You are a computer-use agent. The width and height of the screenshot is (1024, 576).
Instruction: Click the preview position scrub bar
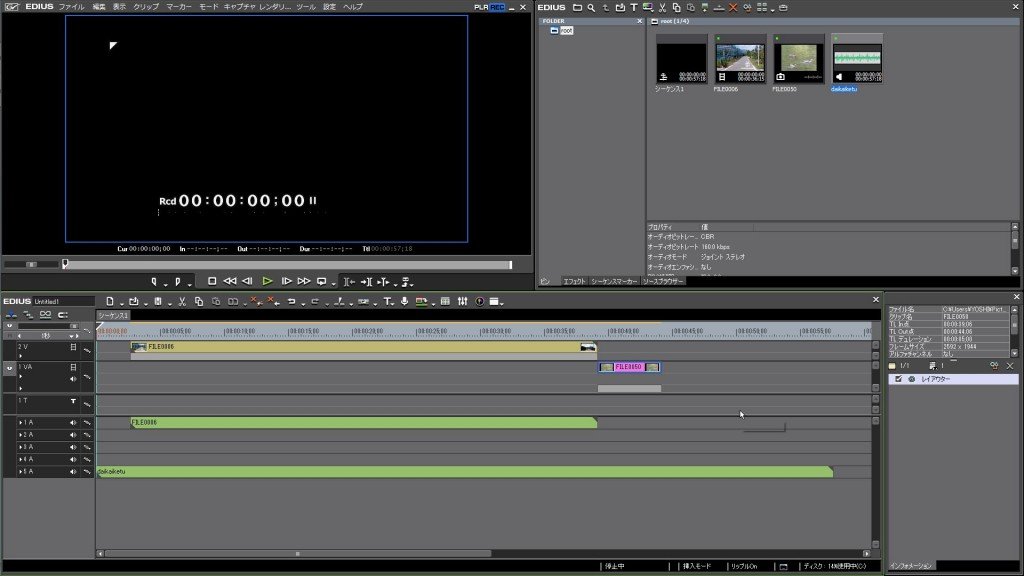tap(288, 264)
